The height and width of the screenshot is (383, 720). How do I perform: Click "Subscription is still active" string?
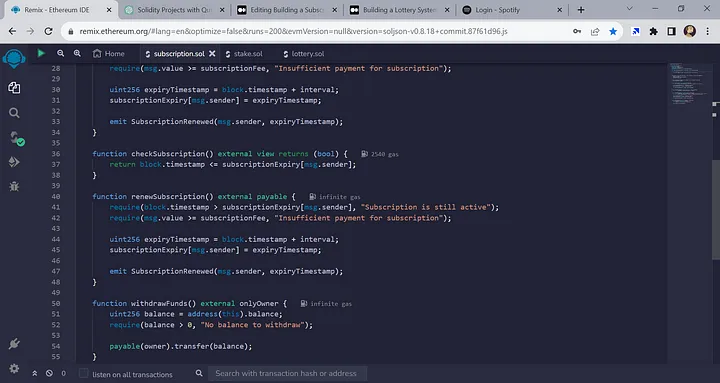[x=426, y=207]
